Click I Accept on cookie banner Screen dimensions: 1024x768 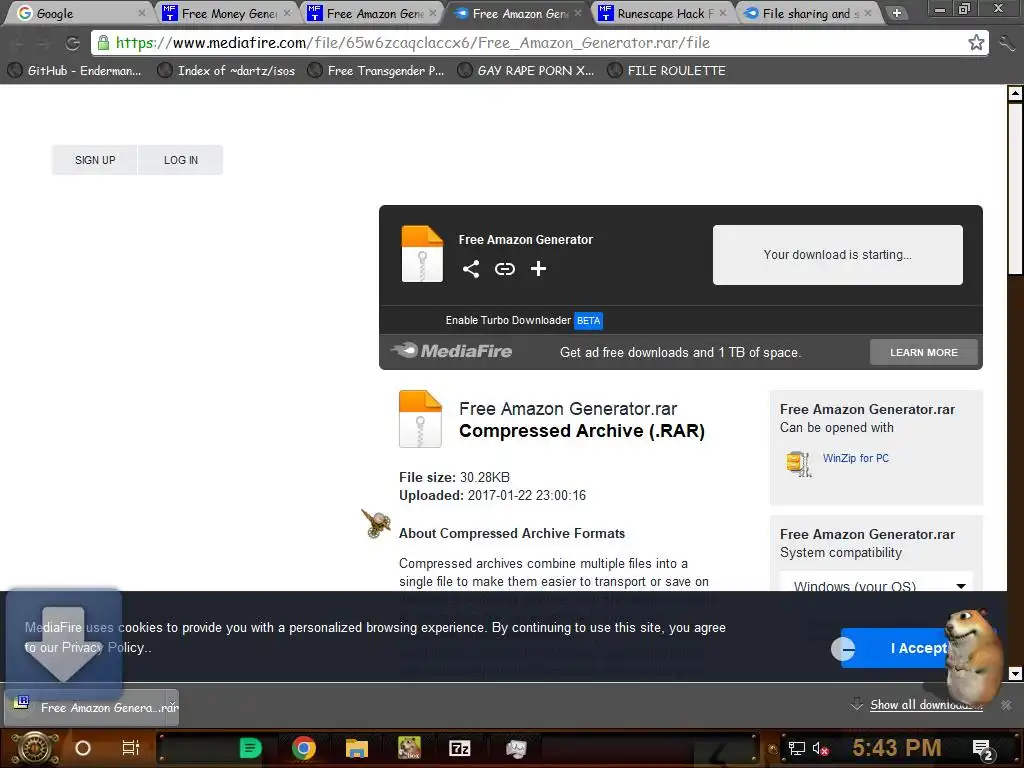(918, 648)
